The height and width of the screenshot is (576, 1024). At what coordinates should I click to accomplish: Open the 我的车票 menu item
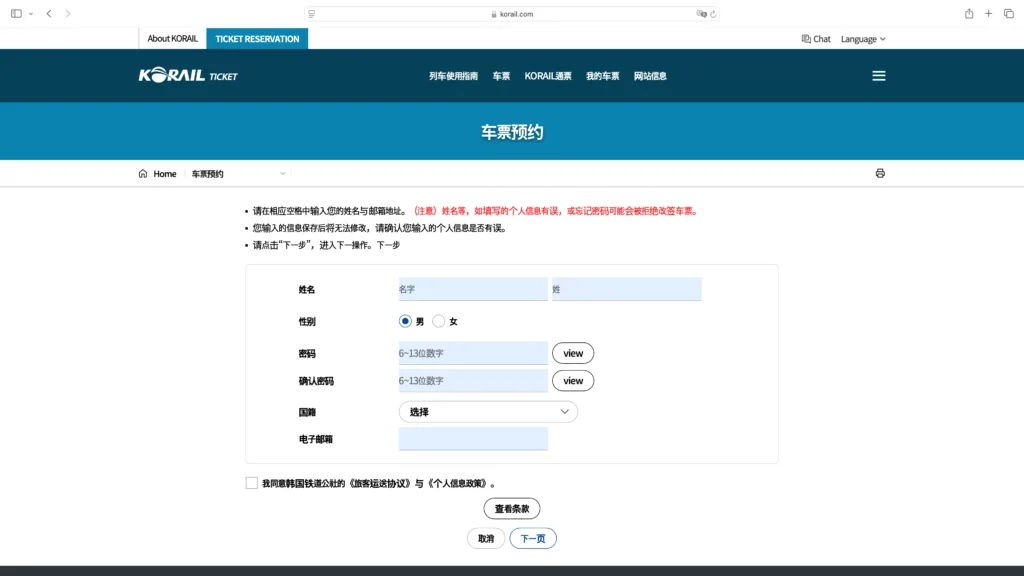[602, 76]
